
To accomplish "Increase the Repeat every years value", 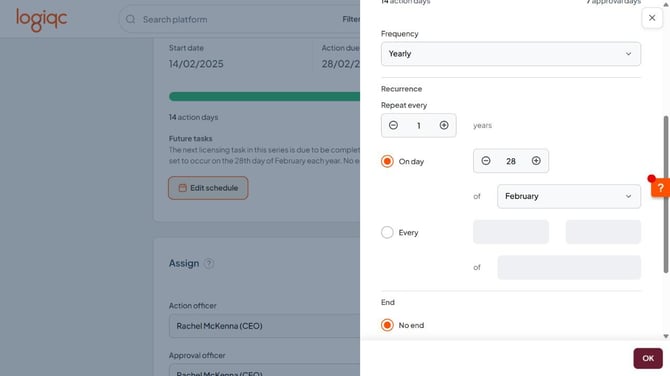I will click(x=444, y=125).
